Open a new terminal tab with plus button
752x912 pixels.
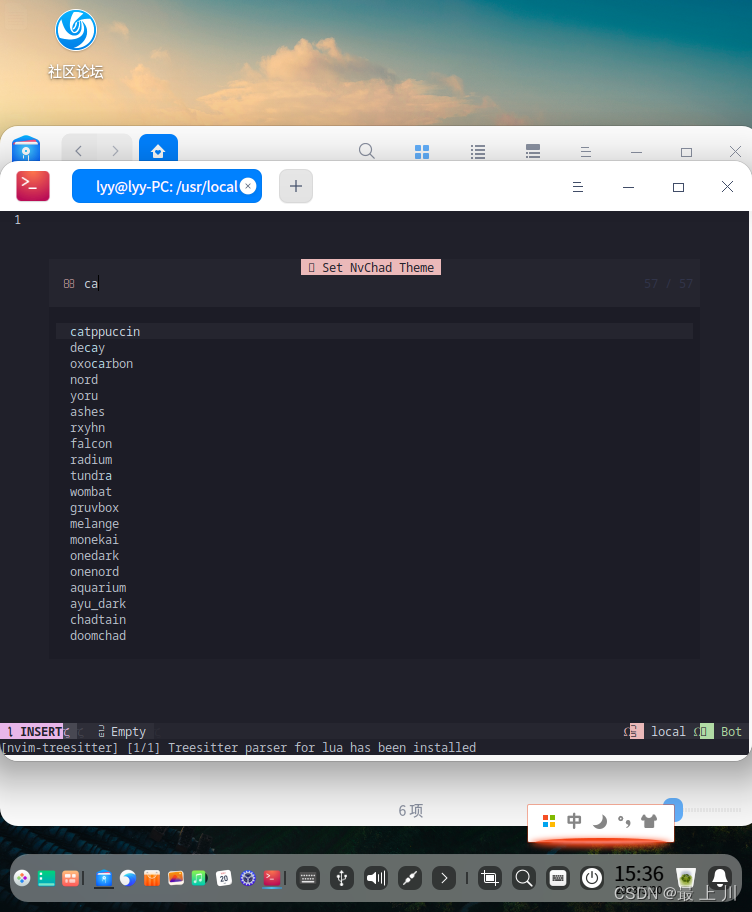tap(296, 187)
